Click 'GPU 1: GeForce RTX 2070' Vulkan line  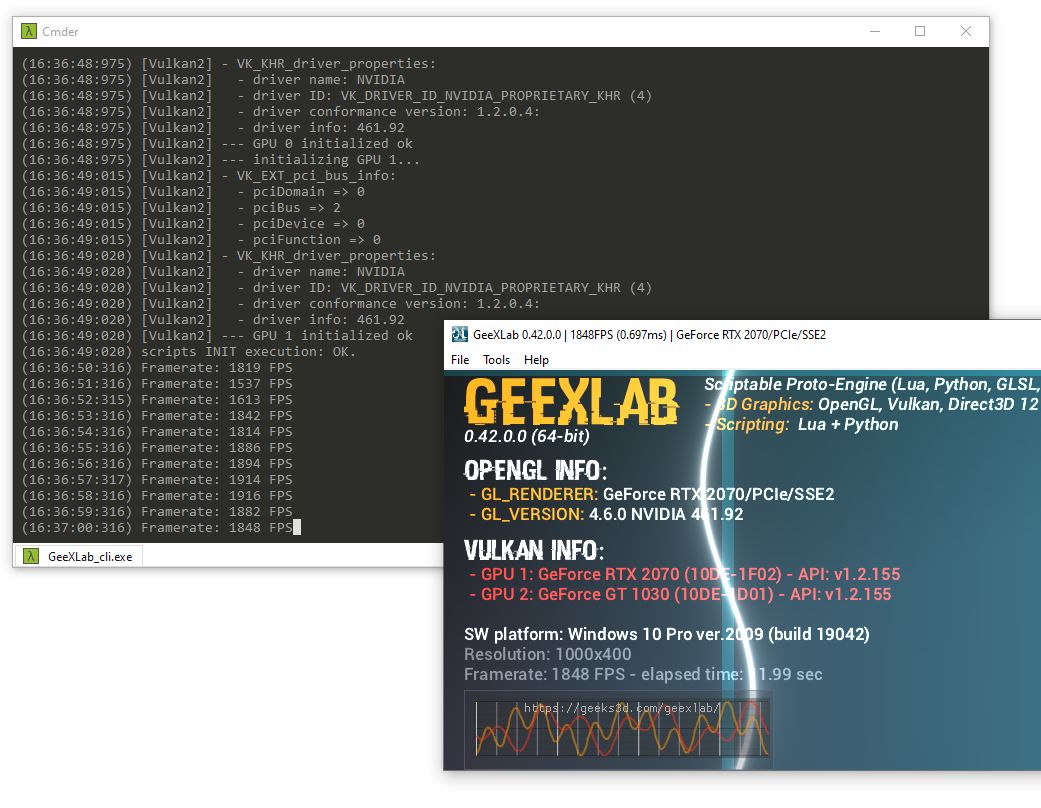[684, 574]
